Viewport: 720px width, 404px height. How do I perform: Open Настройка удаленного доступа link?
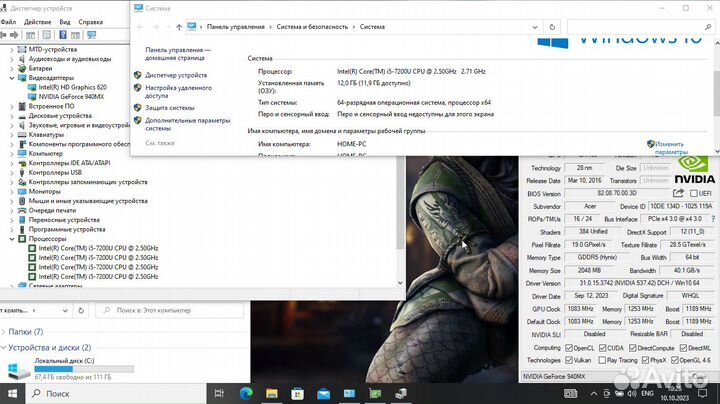(x=178, y=91)
